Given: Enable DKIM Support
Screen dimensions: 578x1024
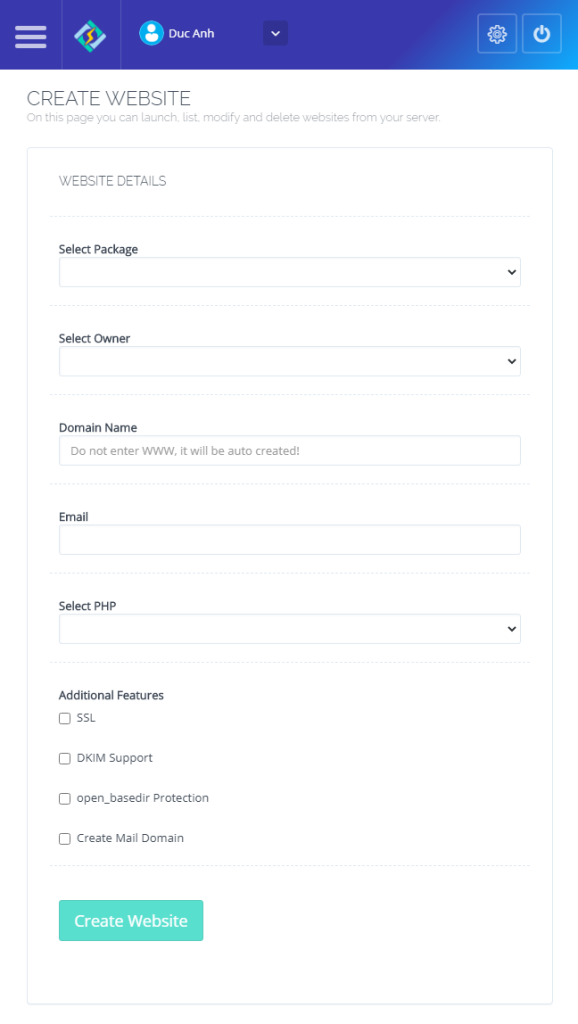Looking at the screenshot, I should 64,758.
